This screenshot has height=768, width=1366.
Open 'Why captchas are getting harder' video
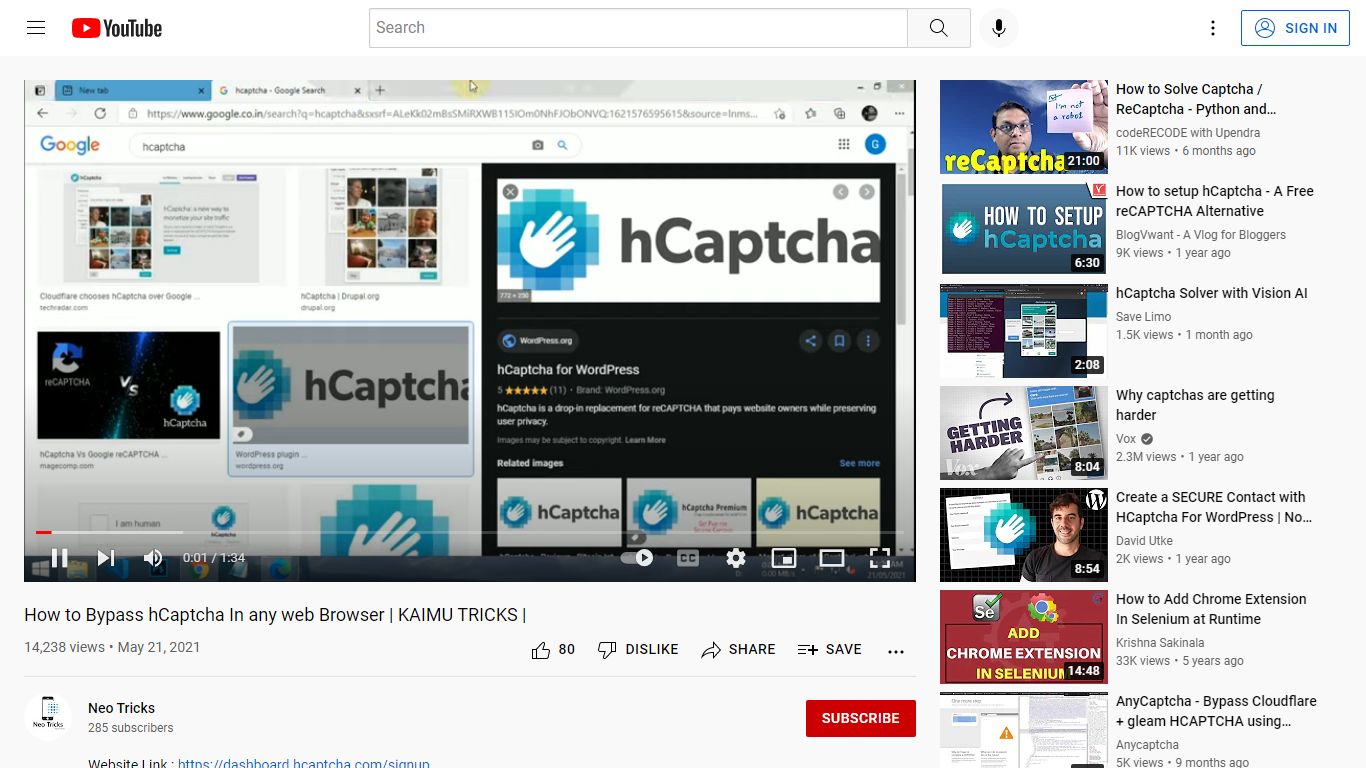(x=1195, y=405)
